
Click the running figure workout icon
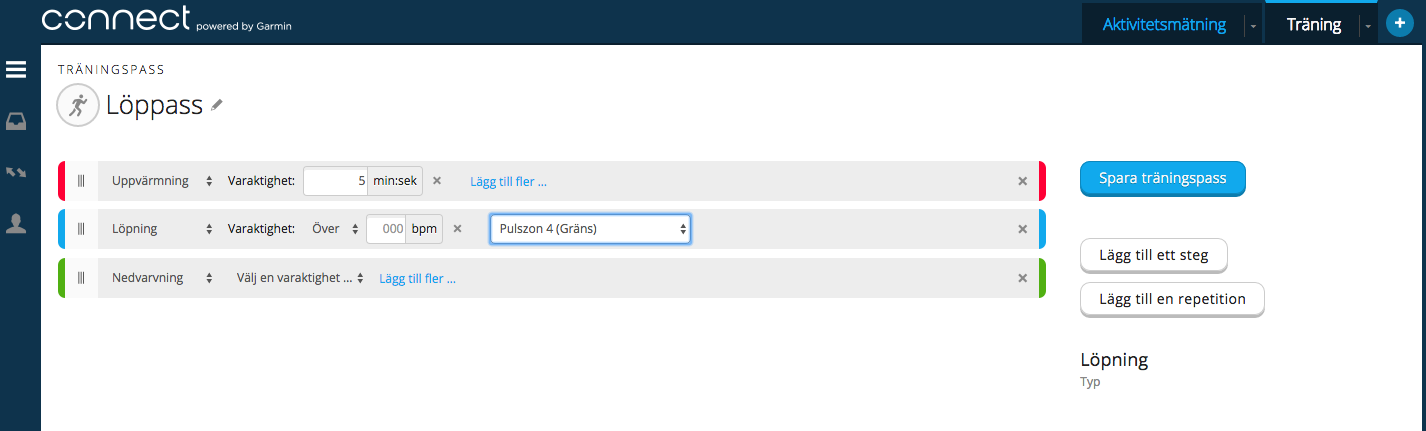tap(77, 105)
